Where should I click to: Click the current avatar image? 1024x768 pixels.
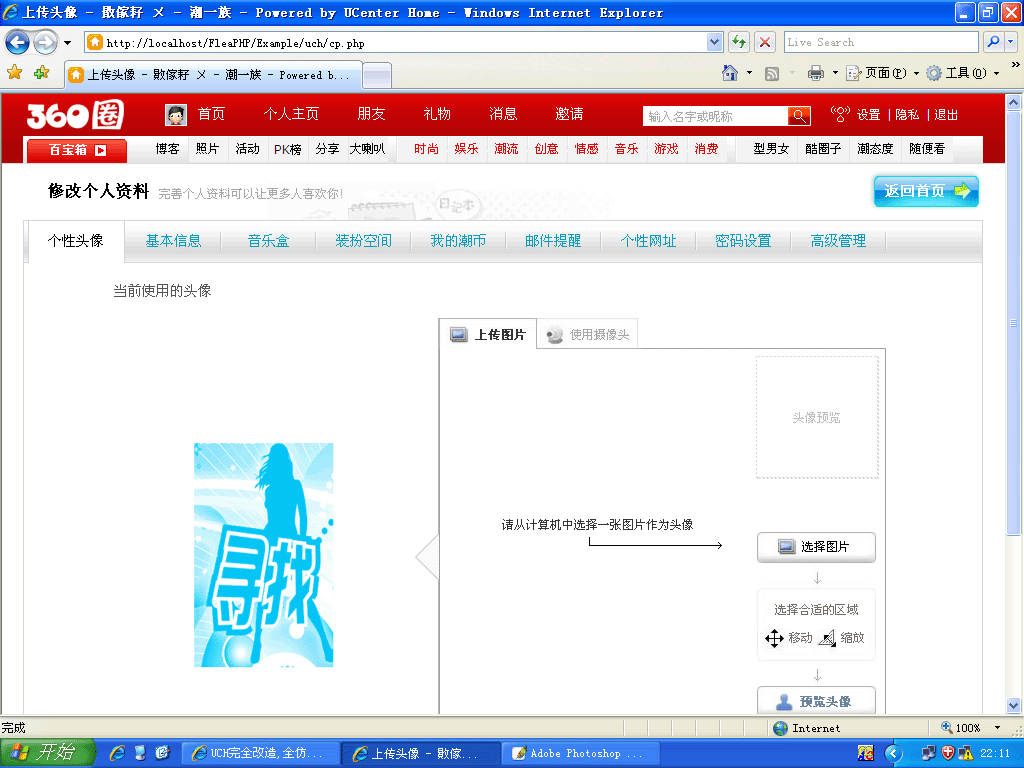coord(264,555)
